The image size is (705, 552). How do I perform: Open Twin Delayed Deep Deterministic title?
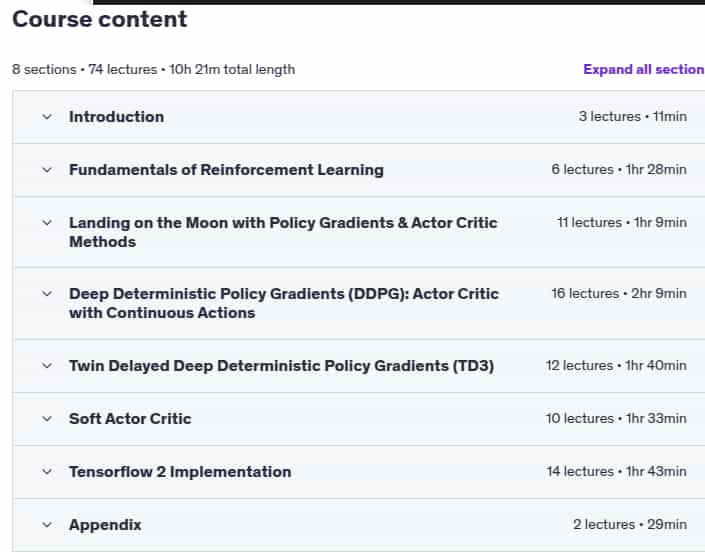[x=281, y=366]
